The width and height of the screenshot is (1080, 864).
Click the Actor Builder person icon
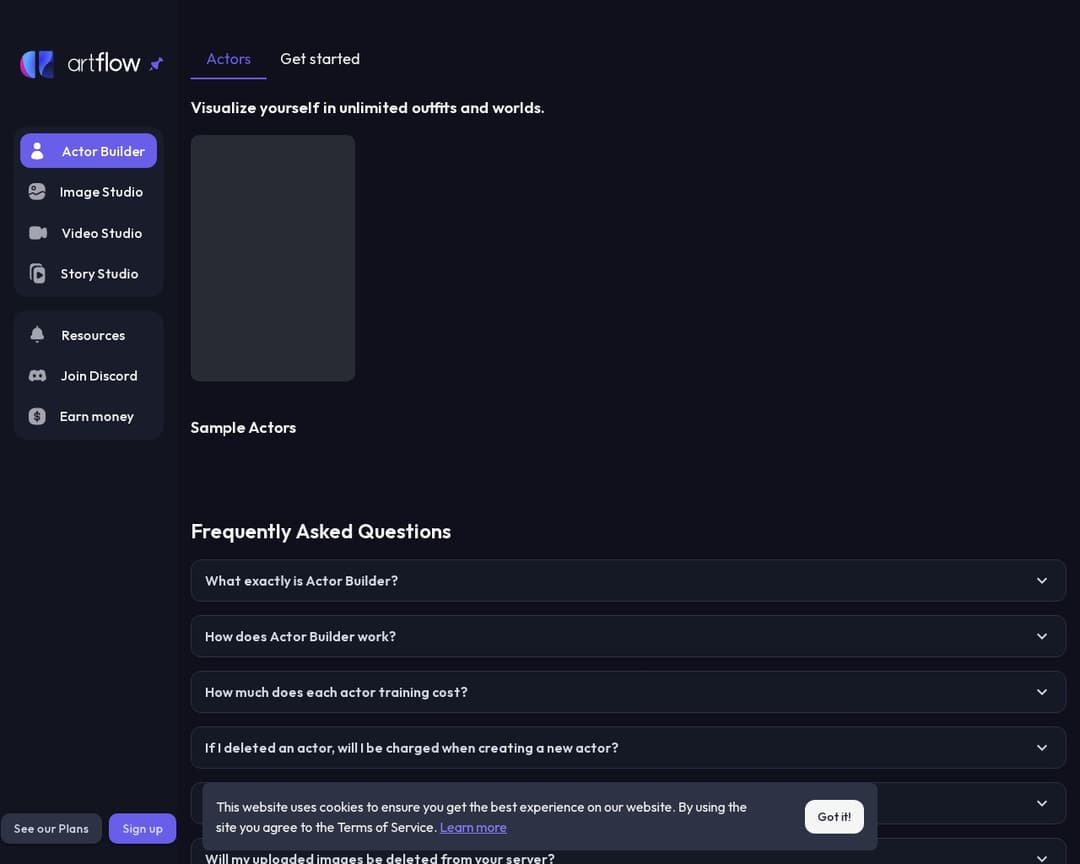pos(37,151)
